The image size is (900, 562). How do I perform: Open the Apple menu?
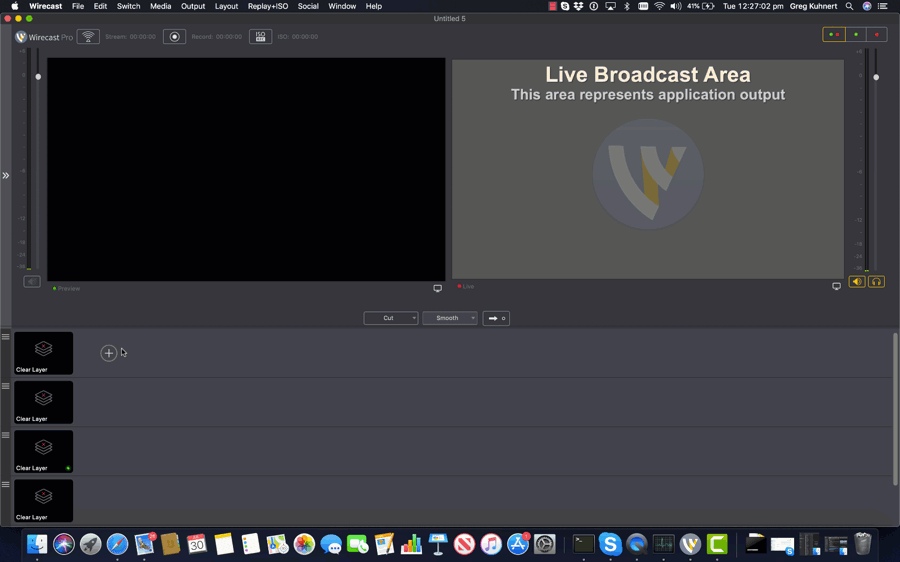[x=15, y=6]
